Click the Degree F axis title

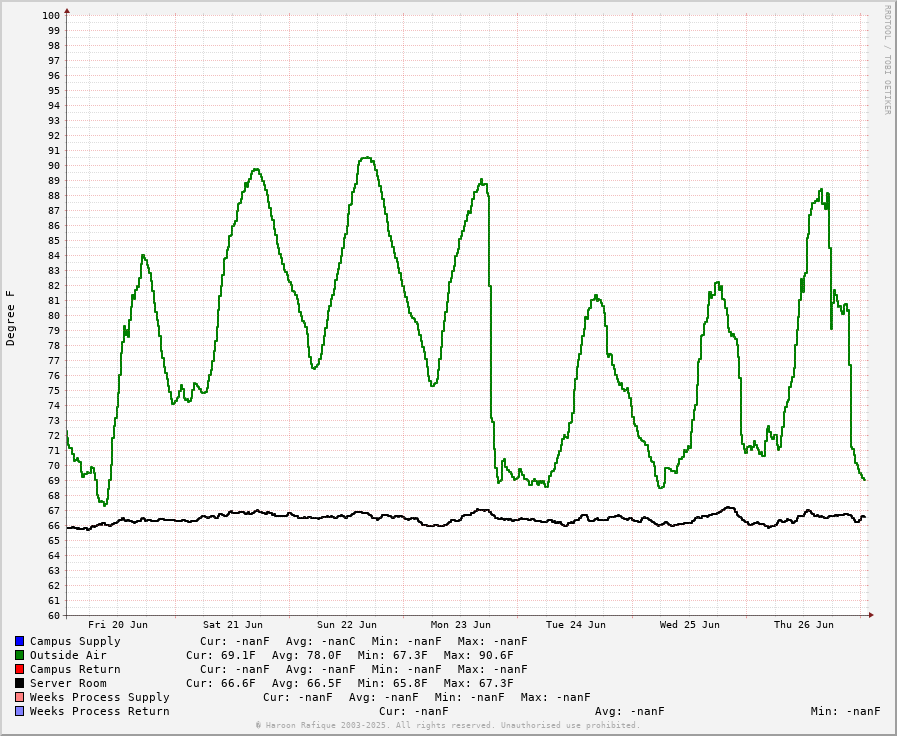click(x=11, y=318)
